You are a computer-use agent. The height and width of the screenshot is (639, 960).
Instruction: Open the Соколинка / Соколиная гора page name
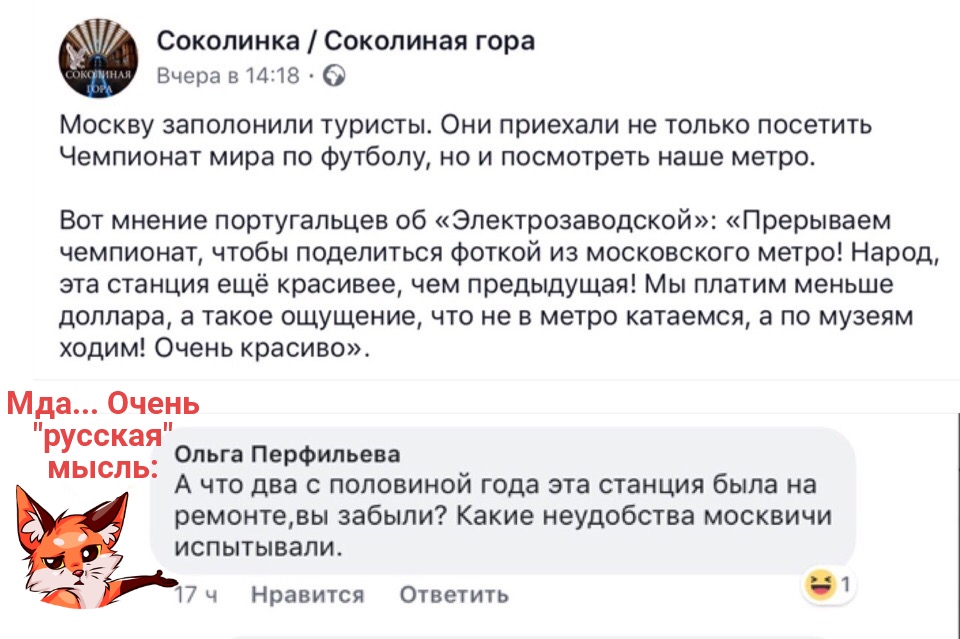click(x=346, y=41)
